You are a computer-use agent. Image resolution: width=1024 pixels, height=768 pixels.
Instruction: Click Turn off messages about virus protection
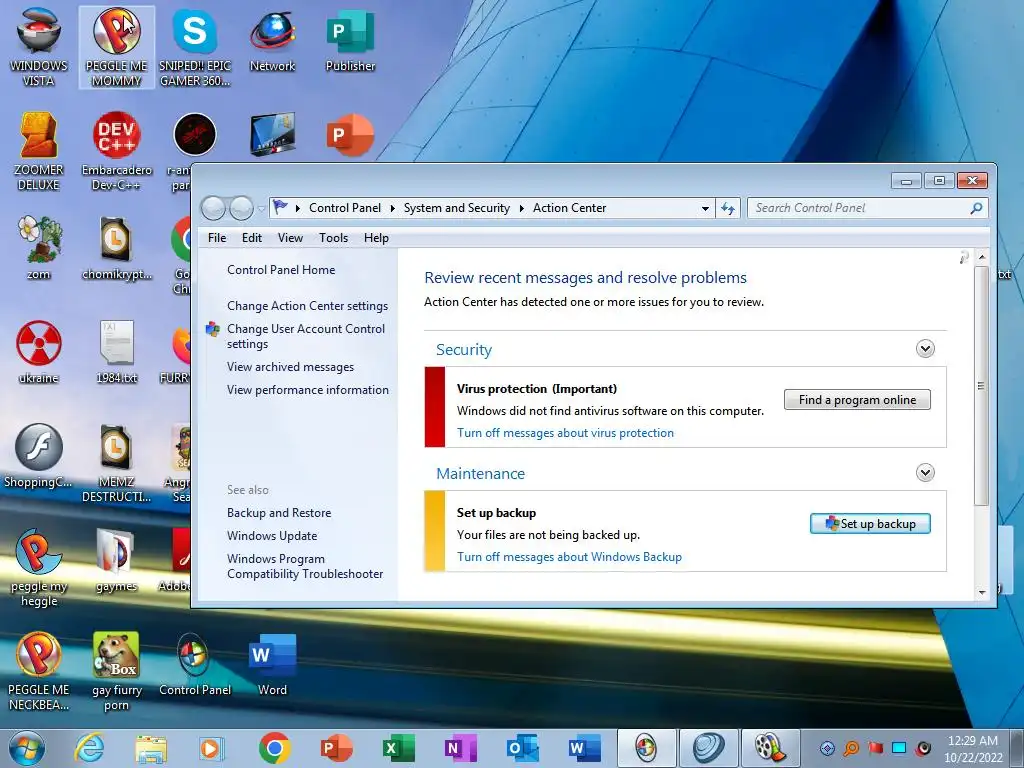coord(565,433)
